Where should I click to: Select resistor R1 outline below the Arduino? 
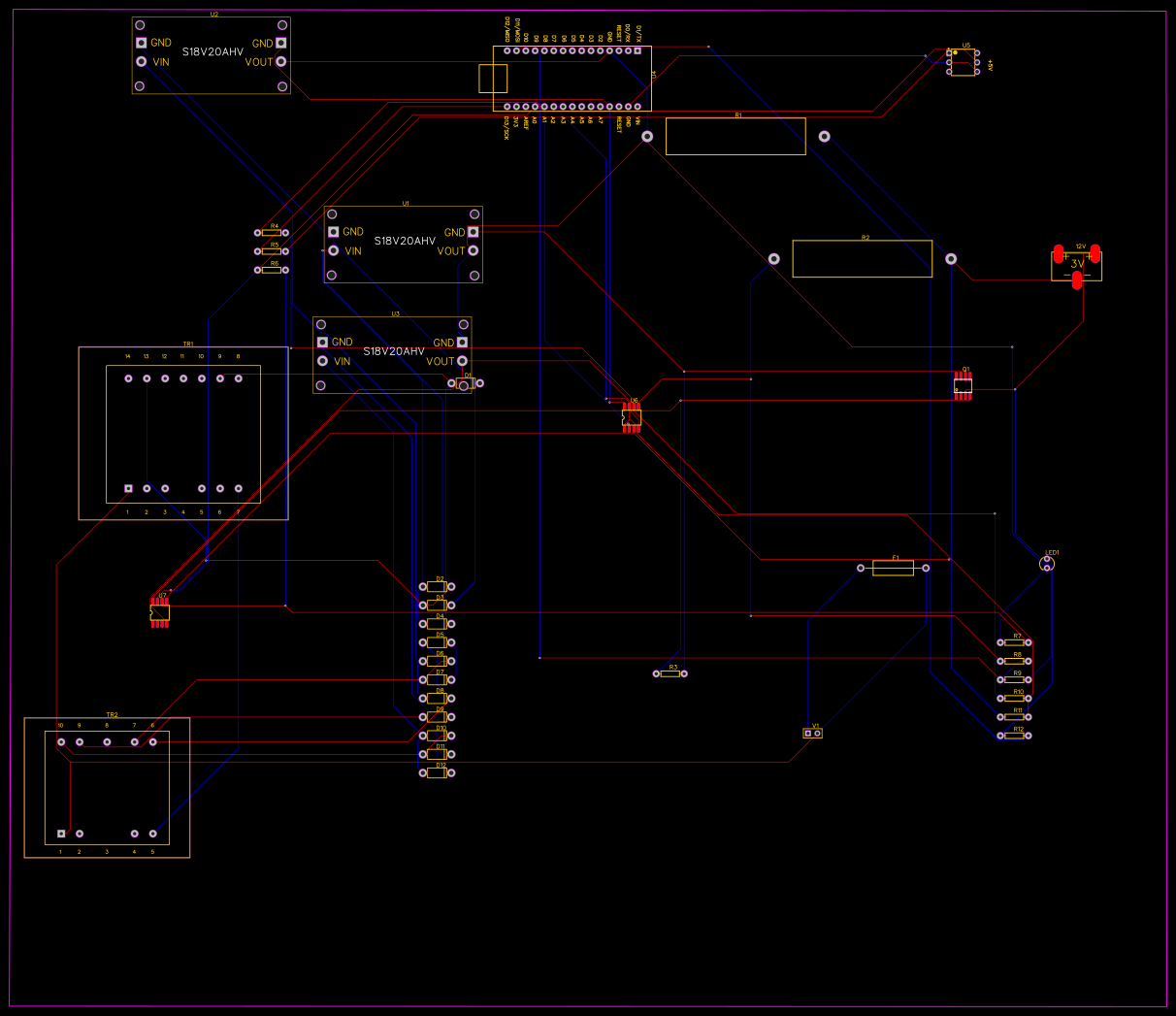(x=735, y=136)
